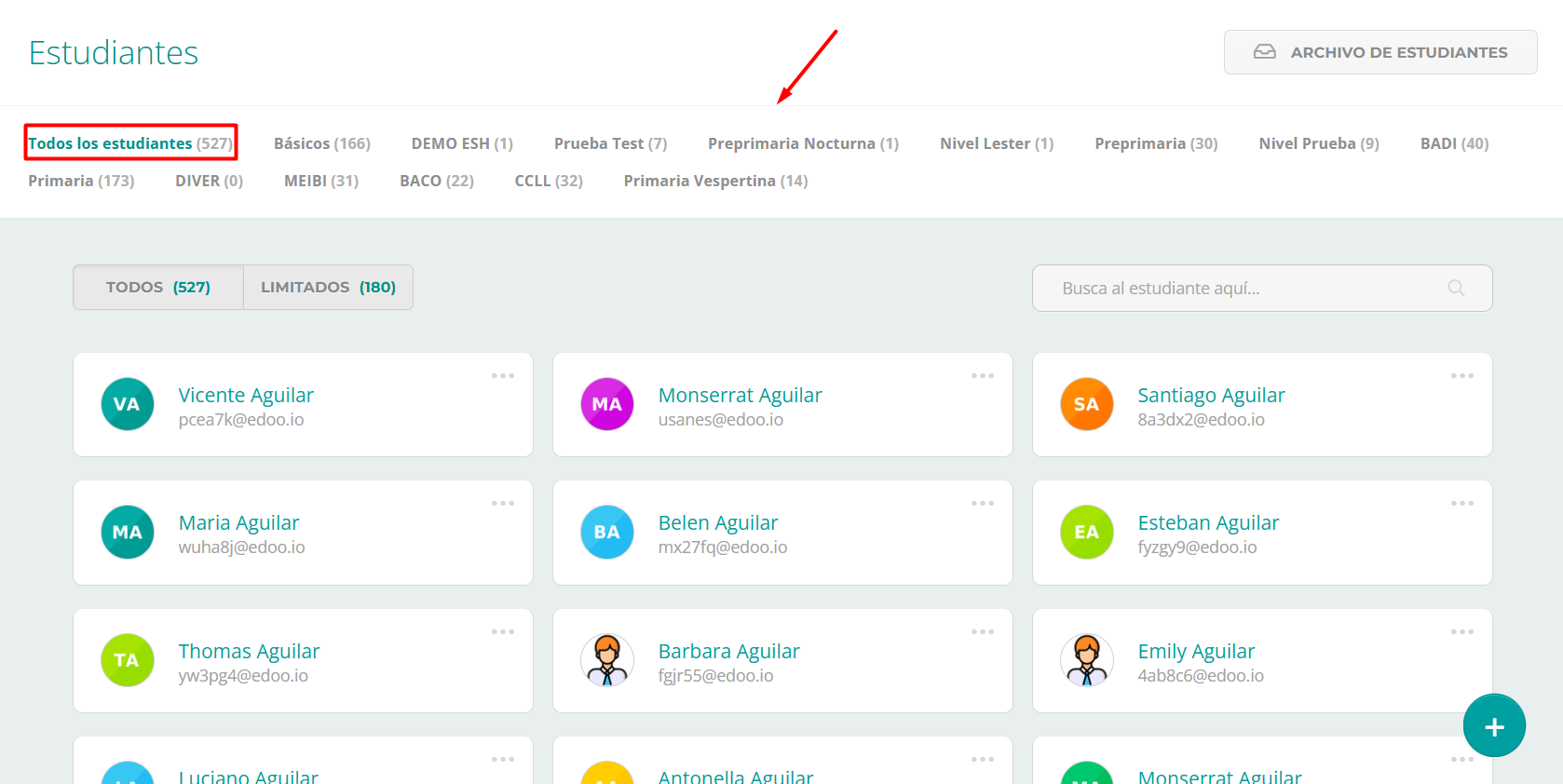
Task: Select Primaria Vespertina (14) tab
Action: pyautogui.click(x=715, y=181)
